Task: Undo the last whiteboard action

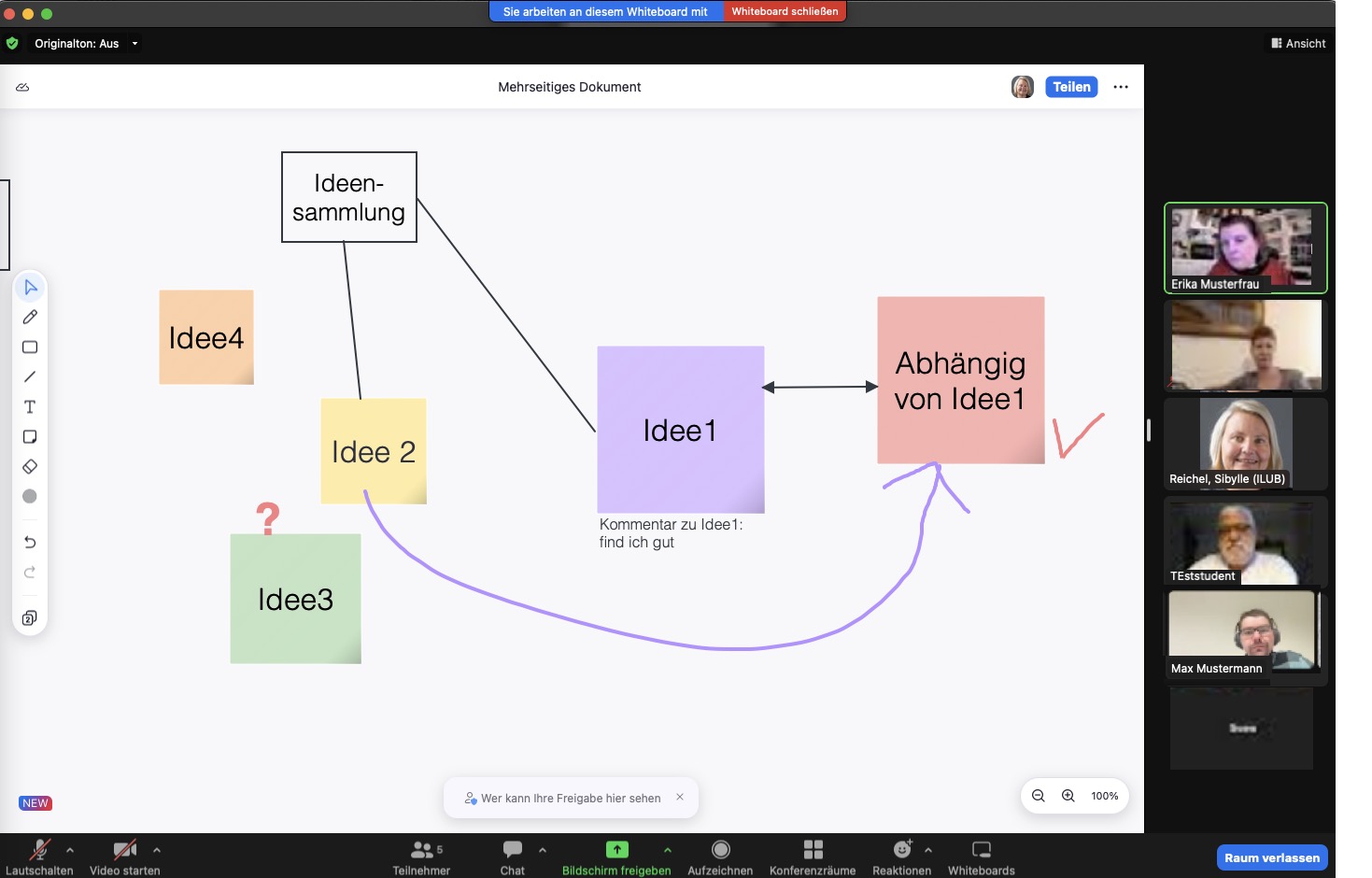Action: click(x=30, y=543)
